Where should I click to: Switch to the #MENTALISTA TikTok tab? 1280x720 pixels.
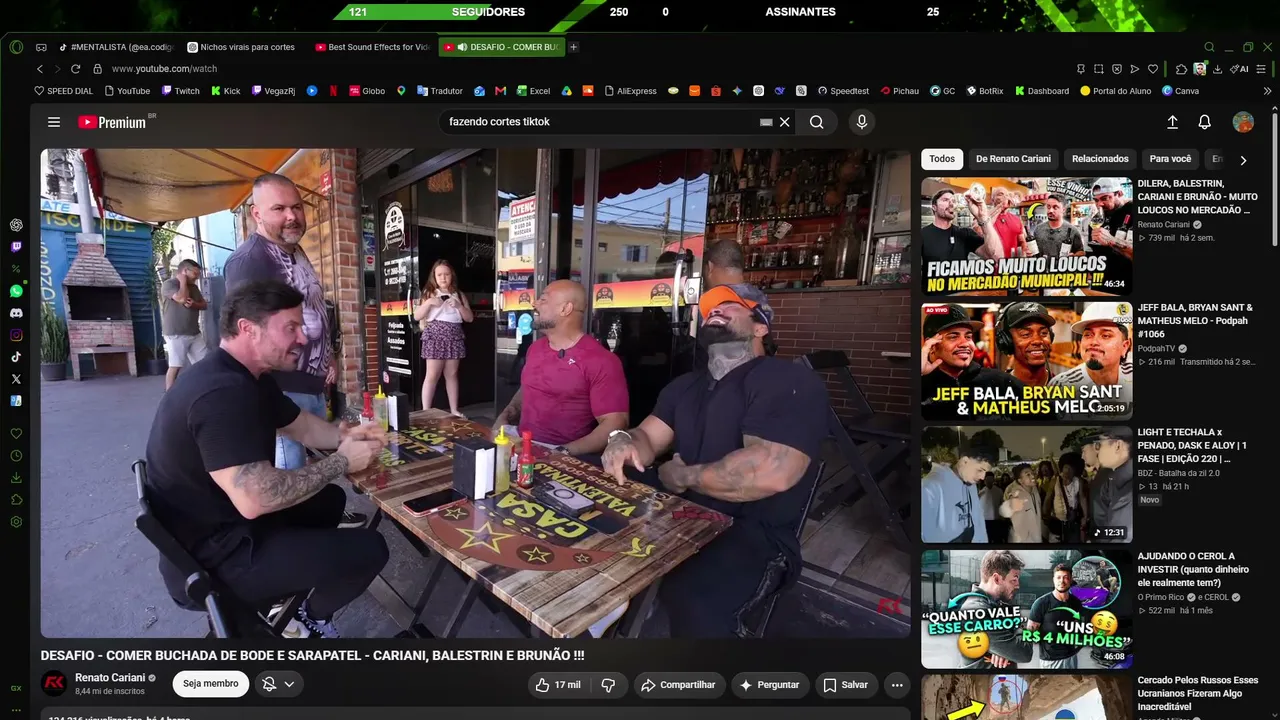115,47
